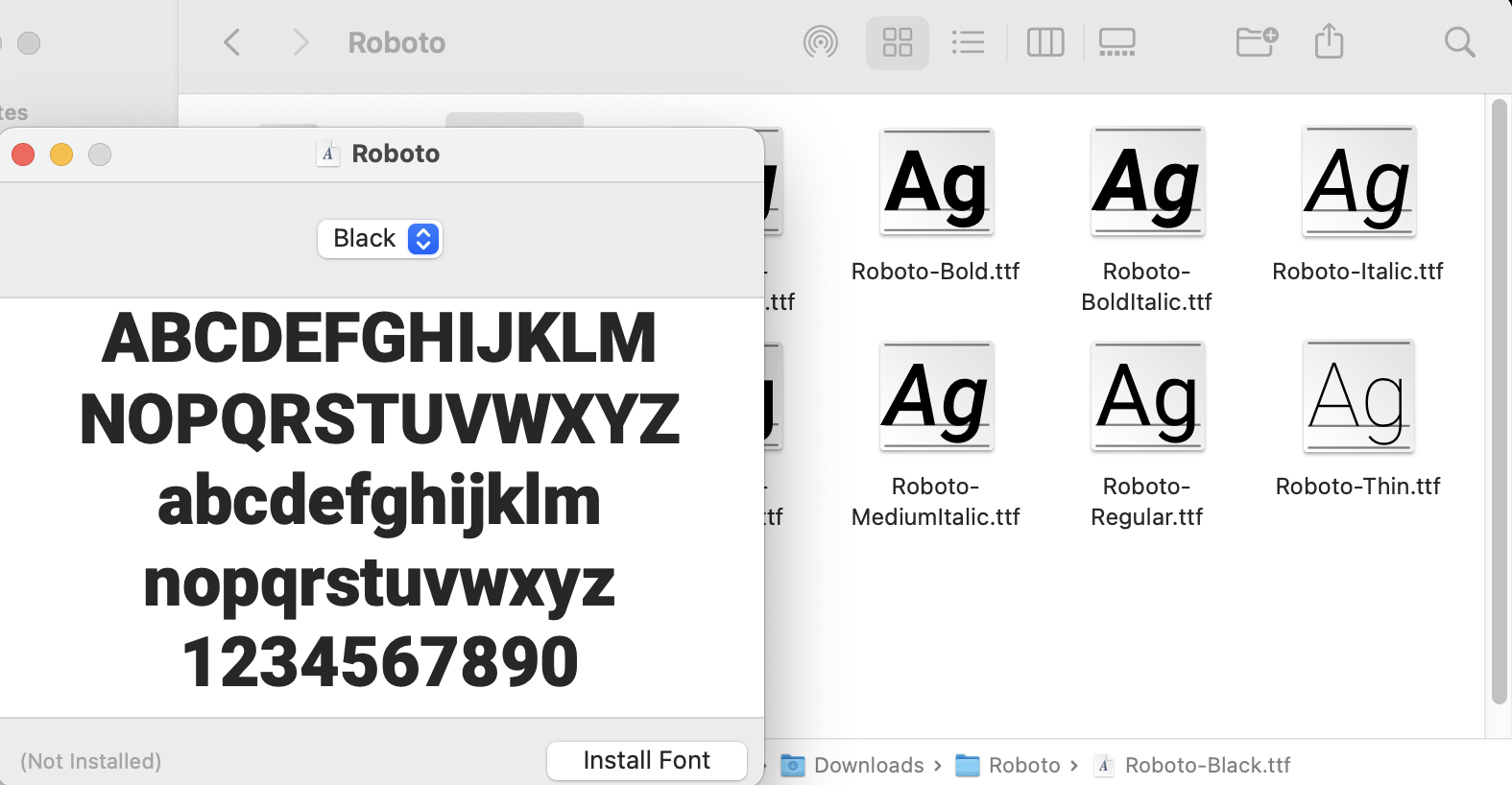Click the Roboto title in Finder toolbar

[396, 43]
